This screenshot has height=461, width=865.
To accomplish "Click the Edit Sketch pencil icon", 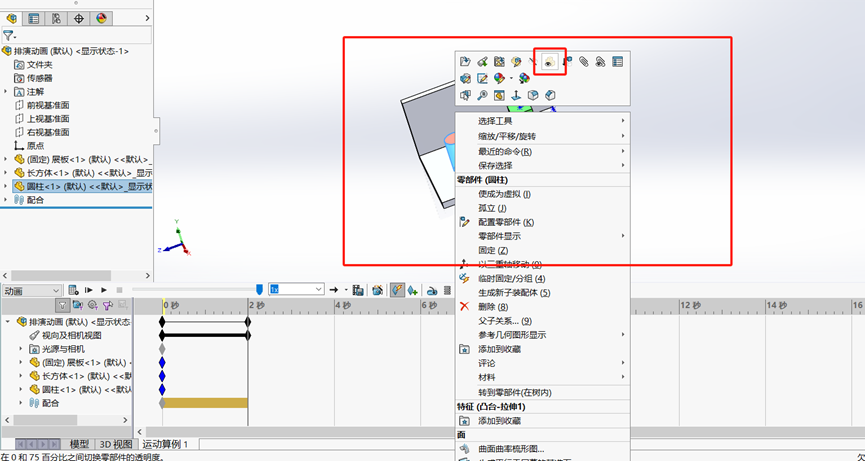I will pyautogui.click(x=482, y=78).
